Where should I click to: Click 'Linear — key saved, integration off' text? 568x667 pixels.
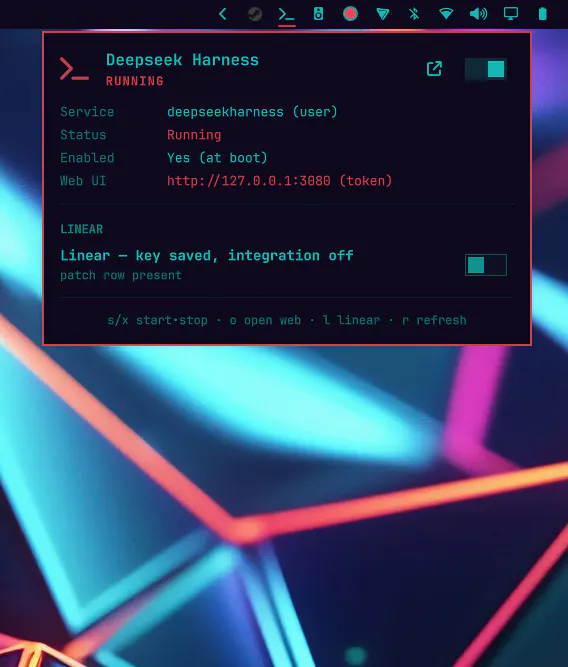point(207,255)
